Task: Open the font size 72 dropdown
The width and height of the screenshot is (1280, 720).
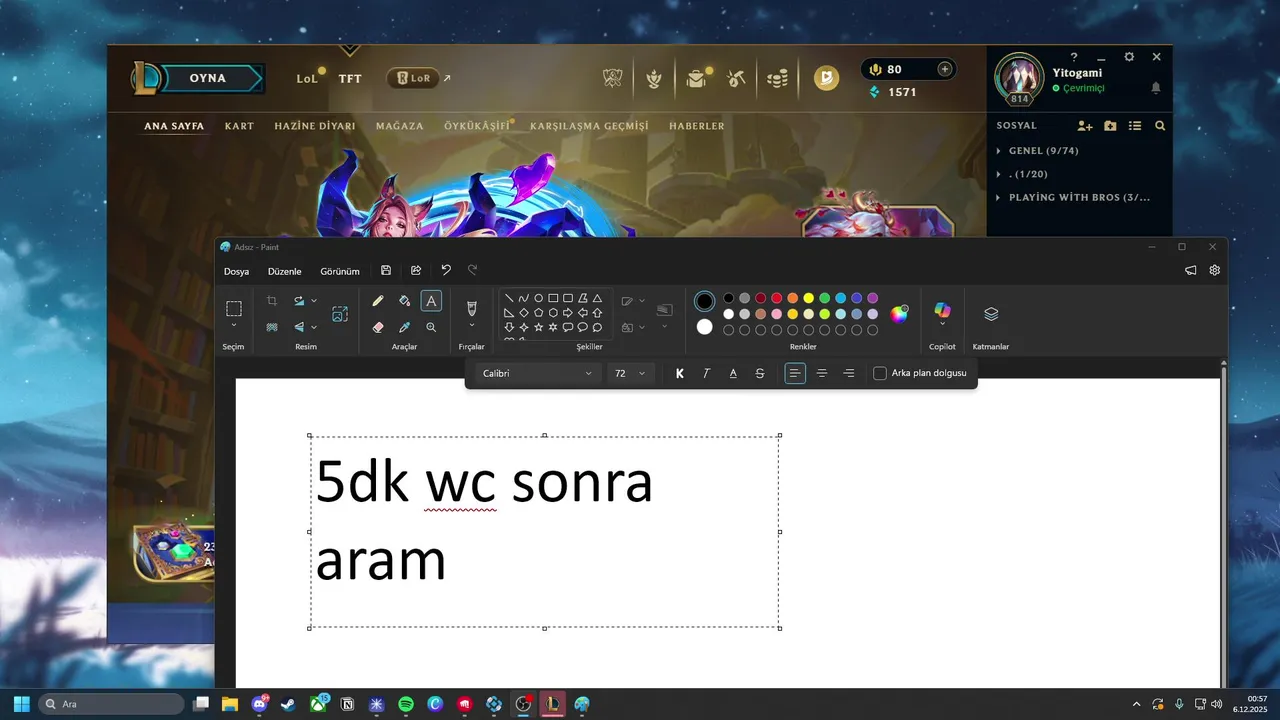Action: (x=630, y=373)
